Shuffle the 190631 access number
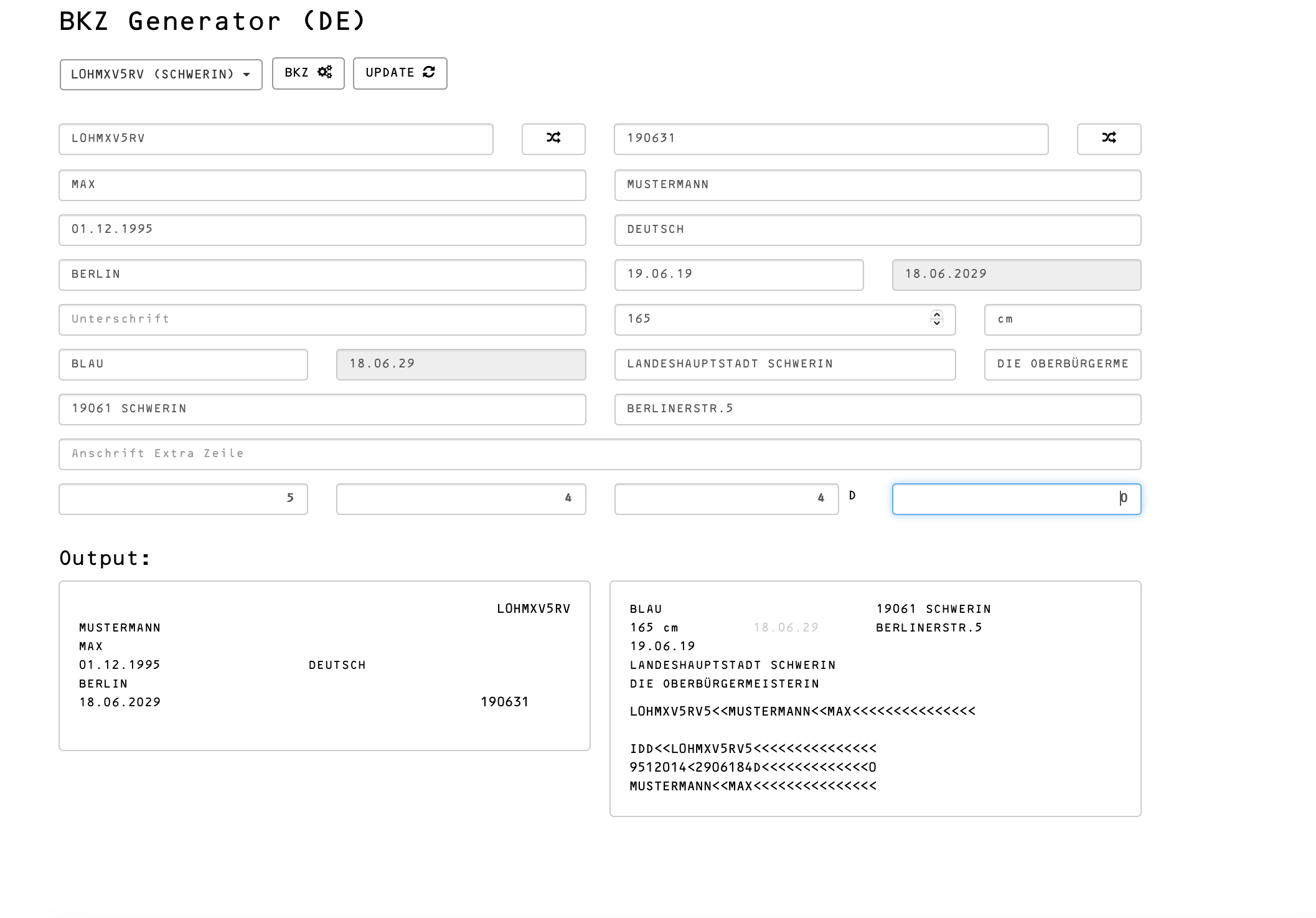 coord(1109,139)
